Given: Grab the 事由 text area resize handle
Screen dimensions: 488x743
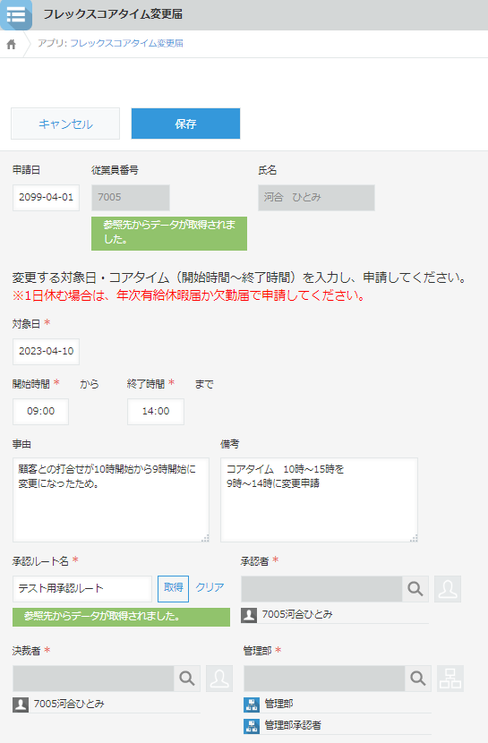Looking at the screenshot, I should (205, 538).
